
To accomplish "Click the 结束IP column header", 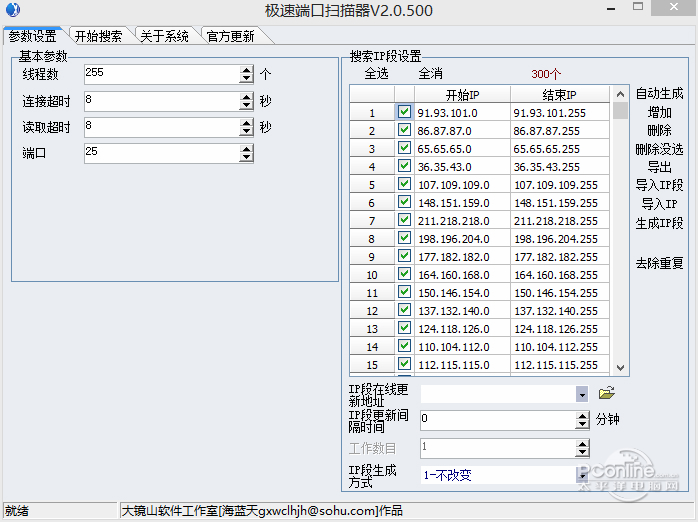I will (x=560, y=95).
